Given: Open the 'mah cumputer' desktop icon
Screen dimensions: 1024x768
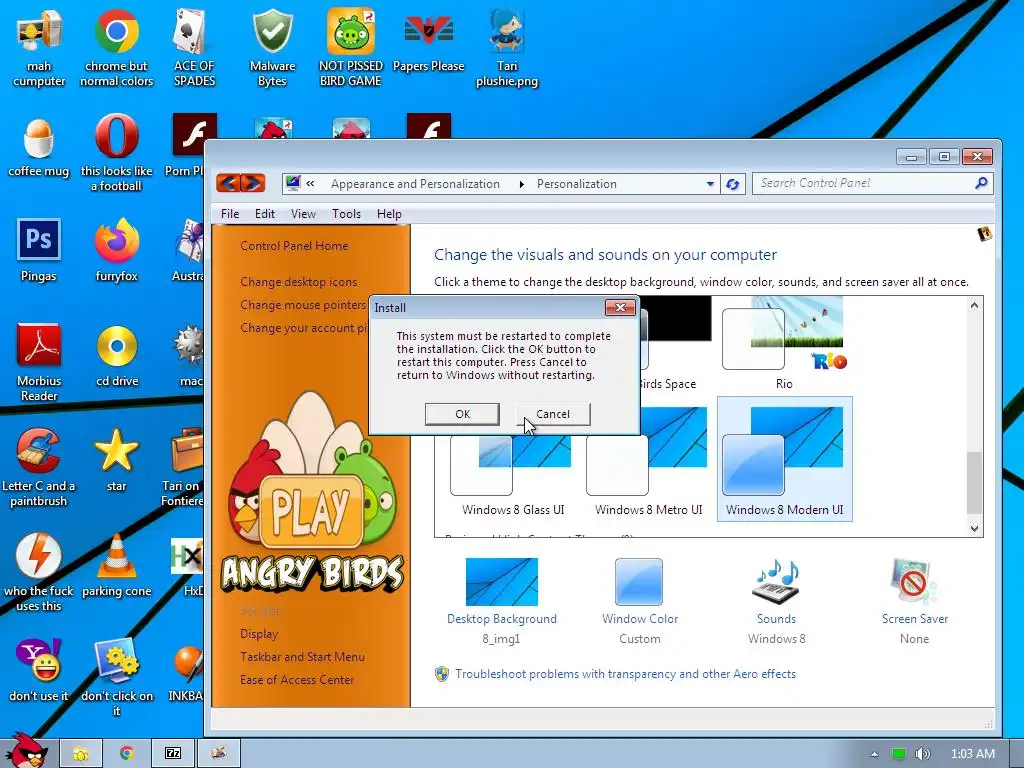Looking at the screenshot, I should [x=39, y=49].
